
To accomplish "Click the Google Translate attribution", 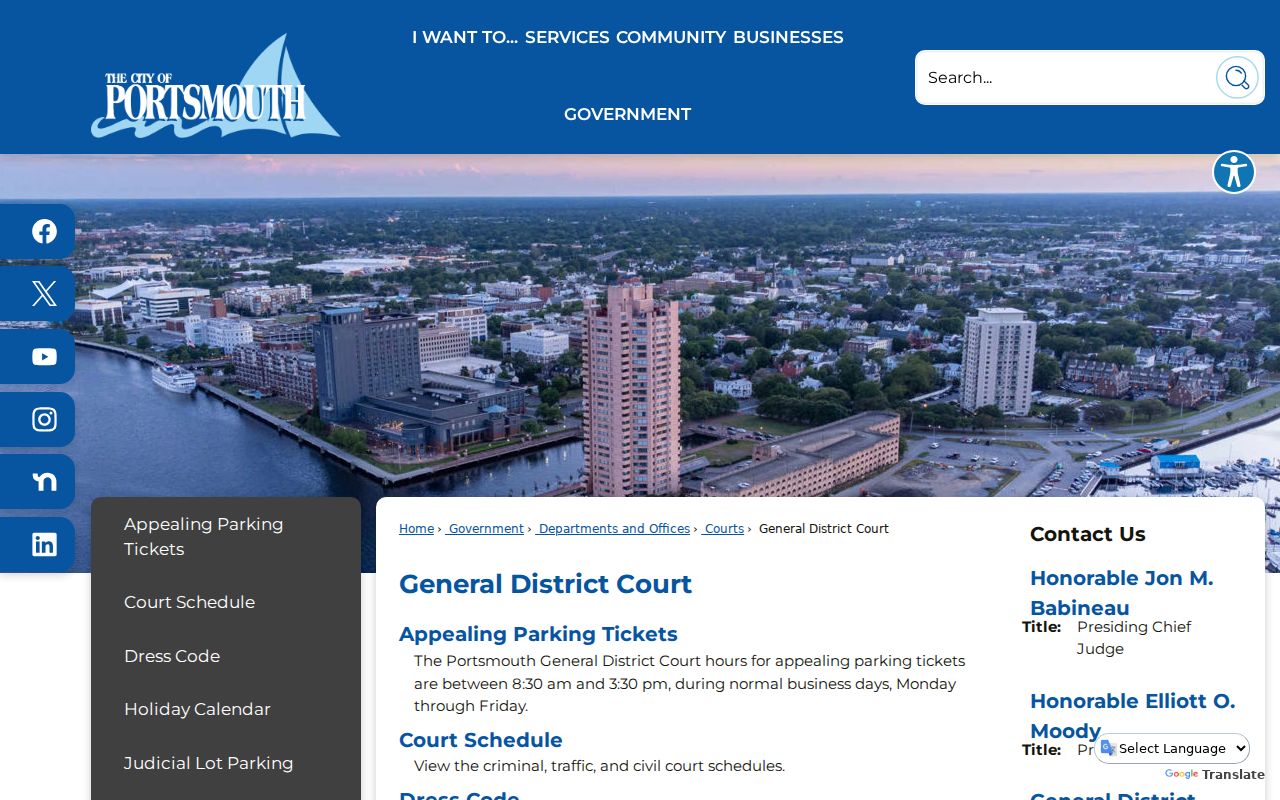I will (x=1214, y=775).
